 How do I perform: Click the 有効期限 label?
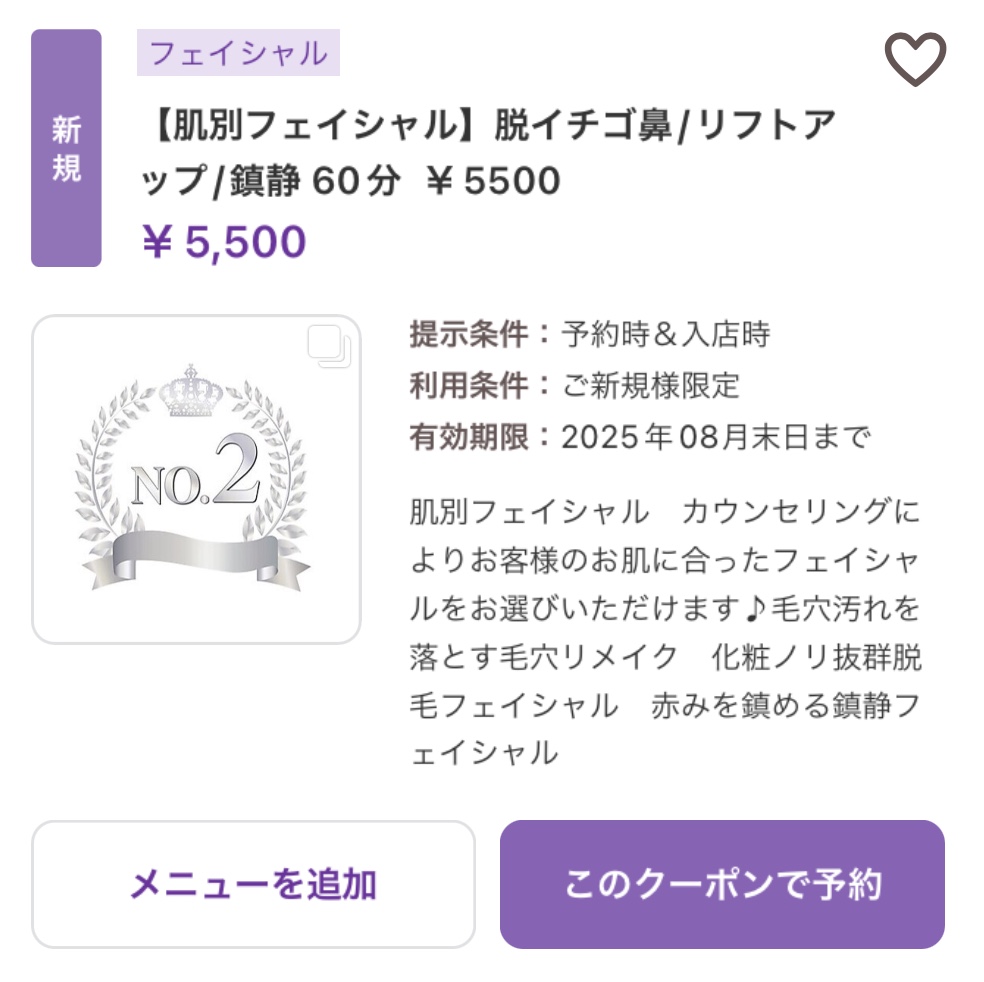click(x=469, y=437)
